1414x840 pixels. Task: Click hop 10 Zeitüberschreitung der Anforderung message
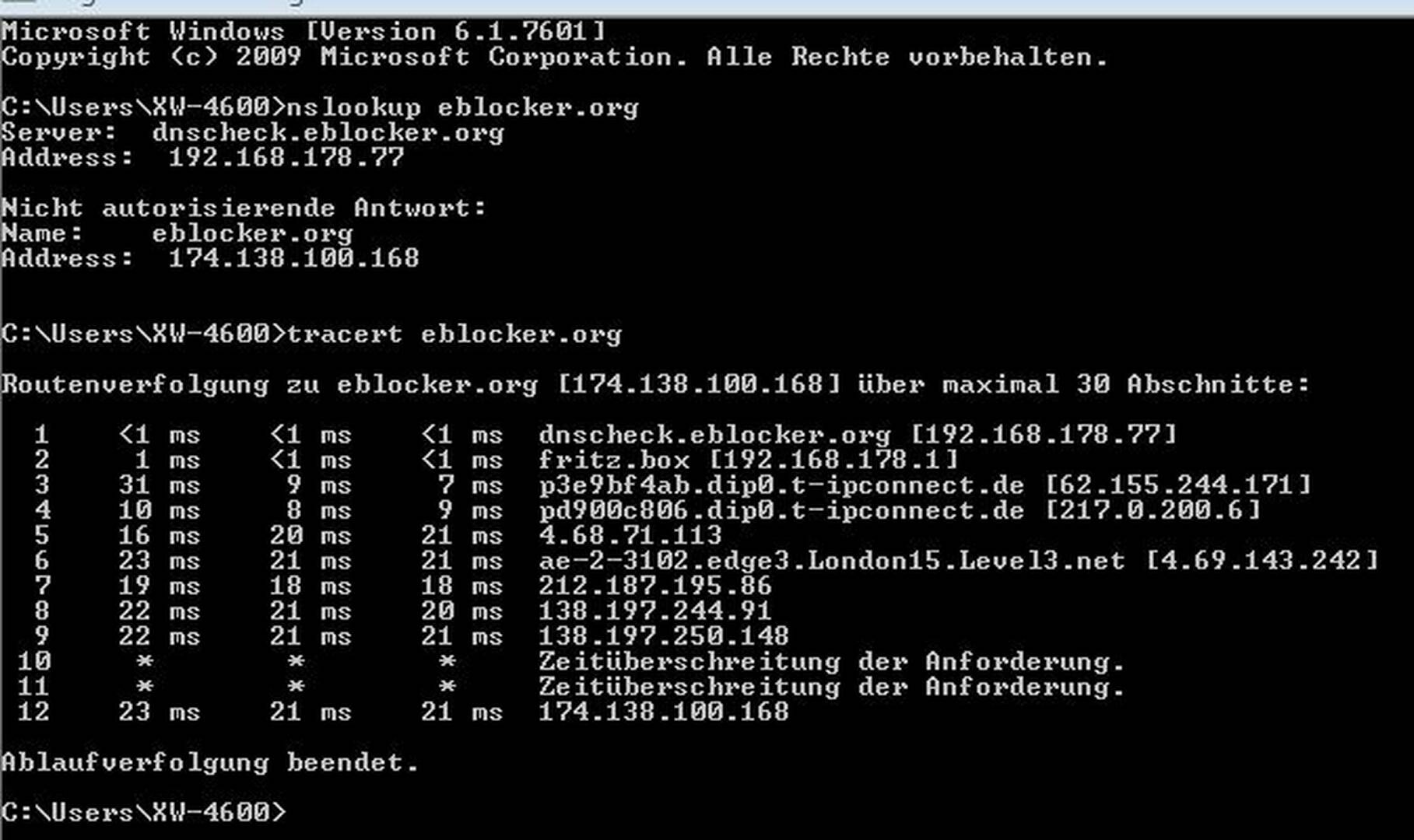832,662
